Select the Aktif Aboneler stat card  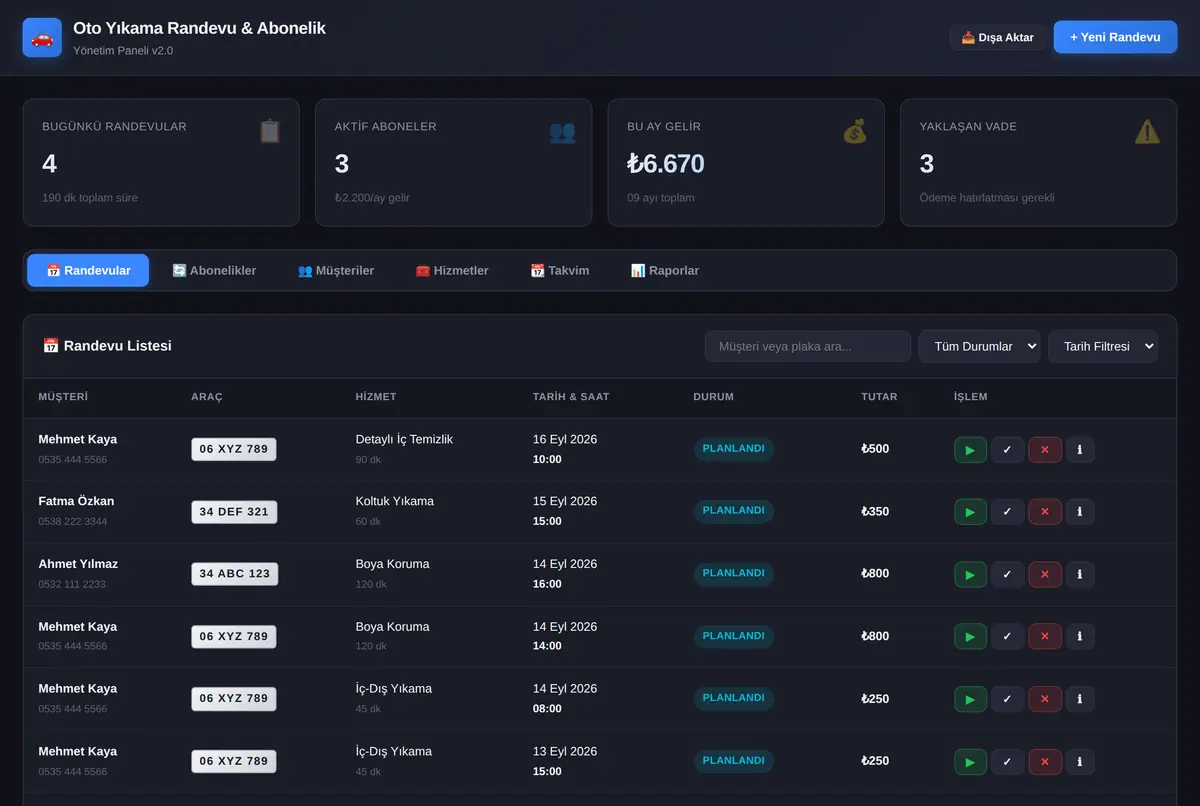[453, 162]
